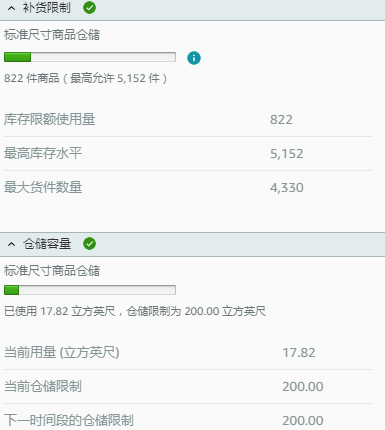Select the 最高库存水平 row label
This screenshot has width=385, height=430.
(43, 153)
